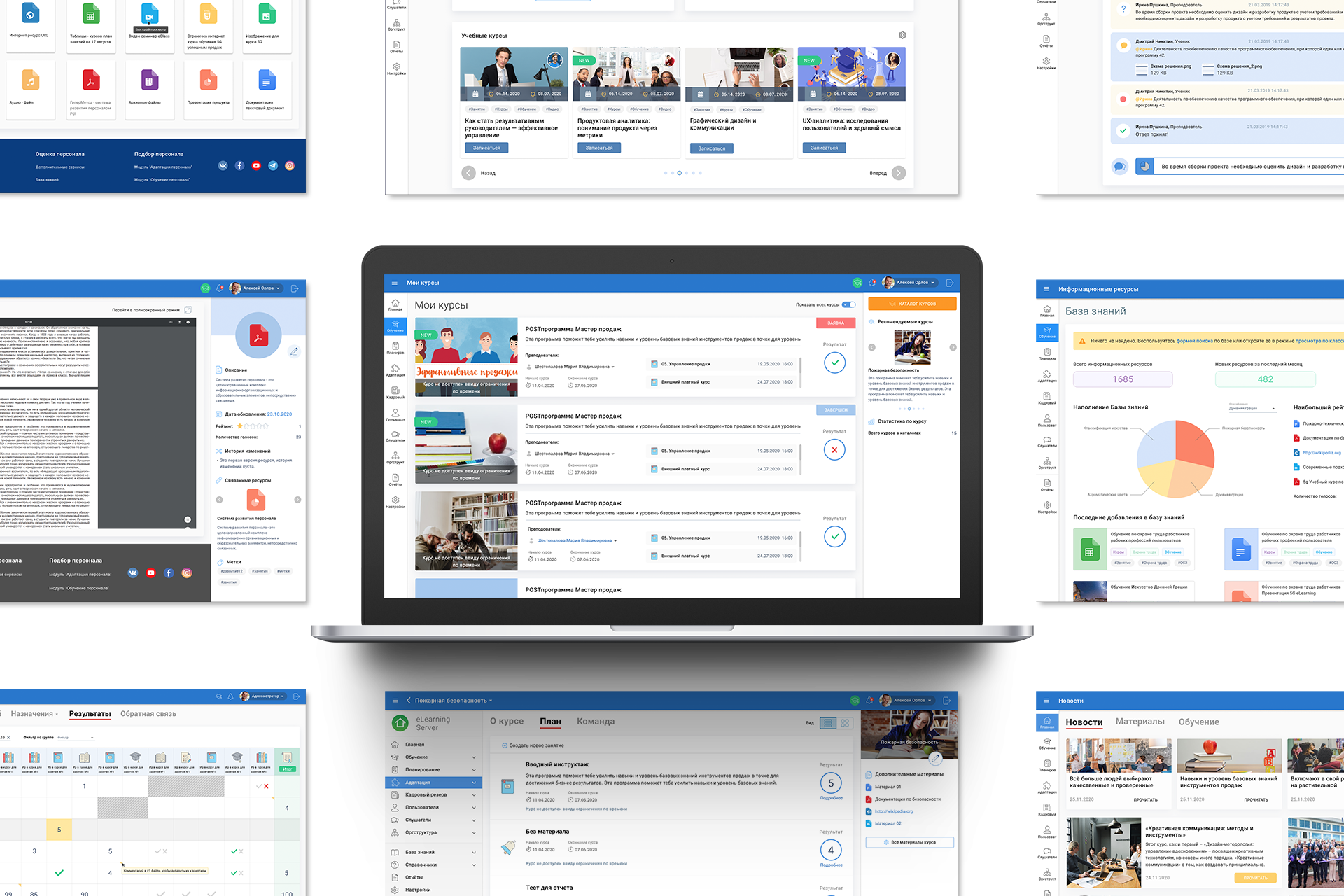Select list view in Вид switcher

coord(828,723)
